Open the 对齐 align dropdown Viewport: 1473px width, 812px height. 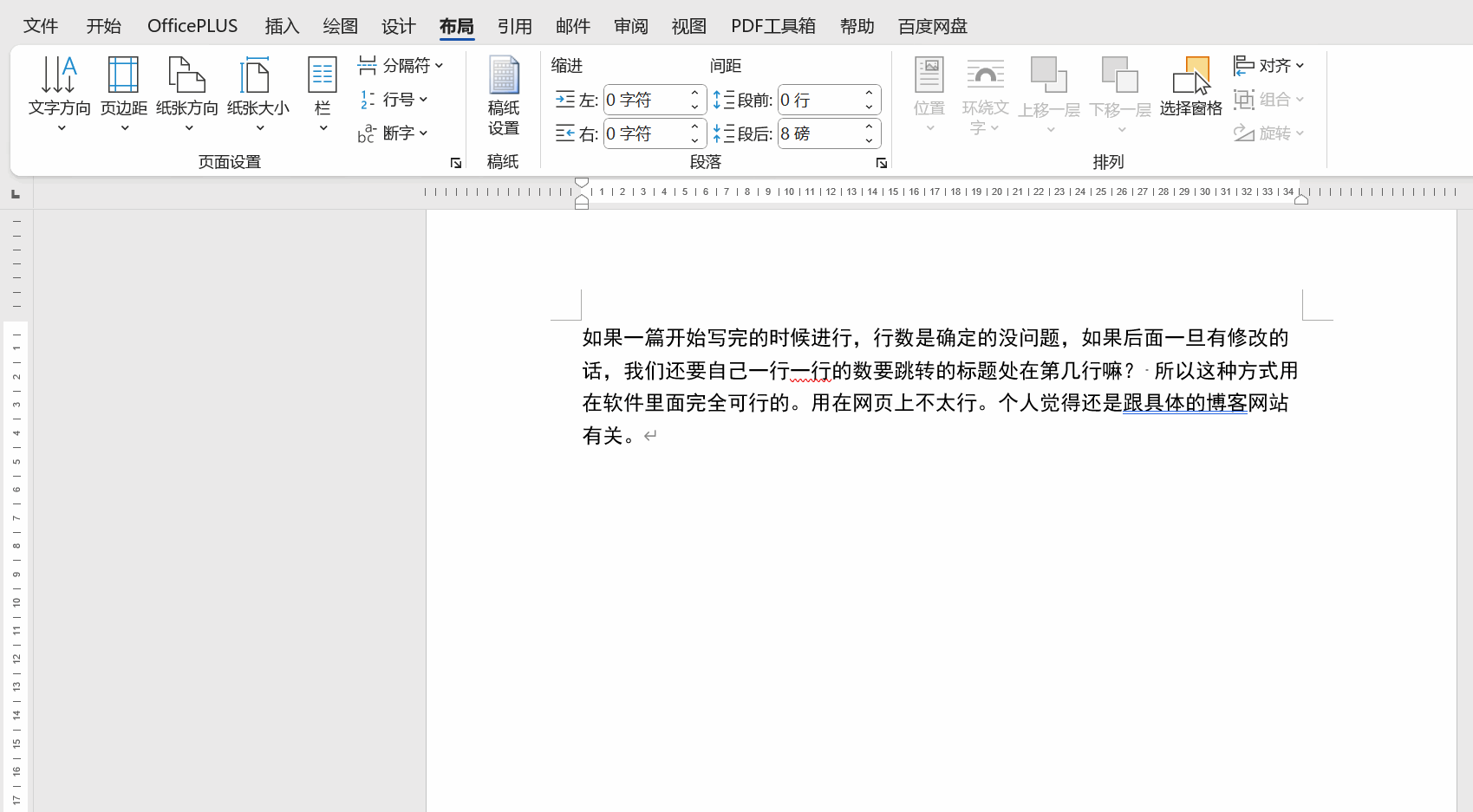point(1269,66)
